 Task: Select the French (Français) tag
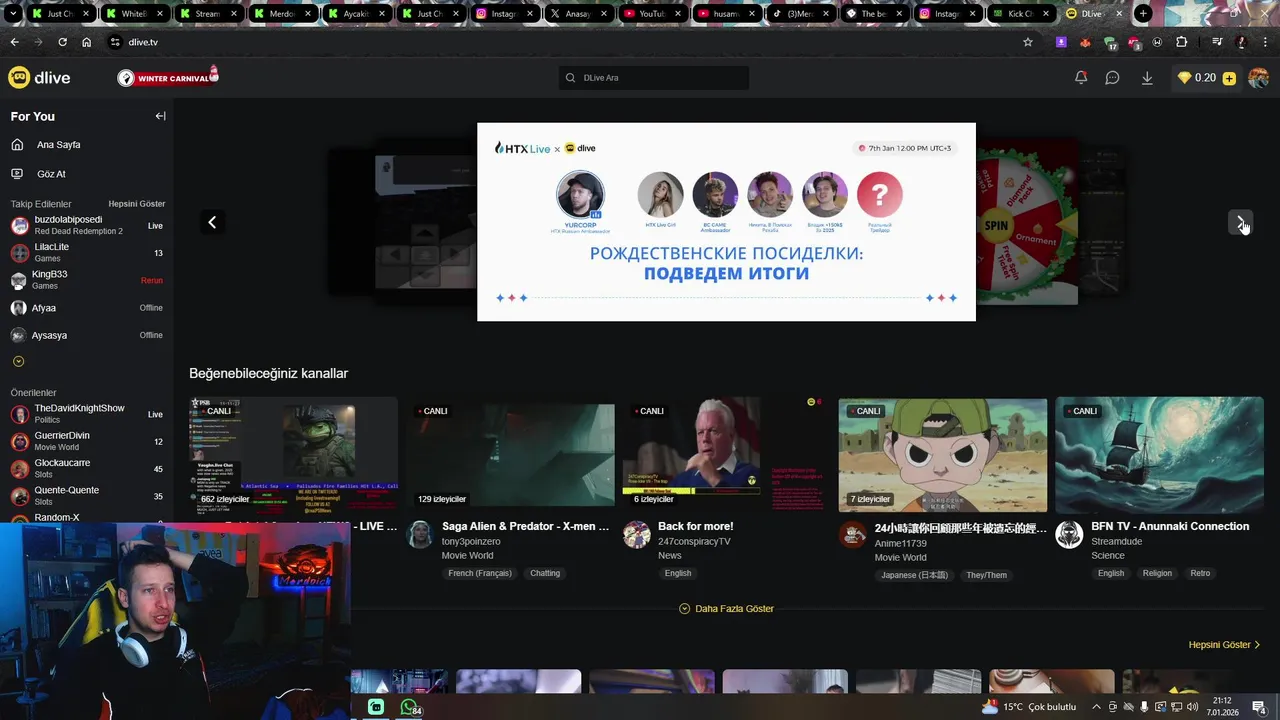(480, 573)
